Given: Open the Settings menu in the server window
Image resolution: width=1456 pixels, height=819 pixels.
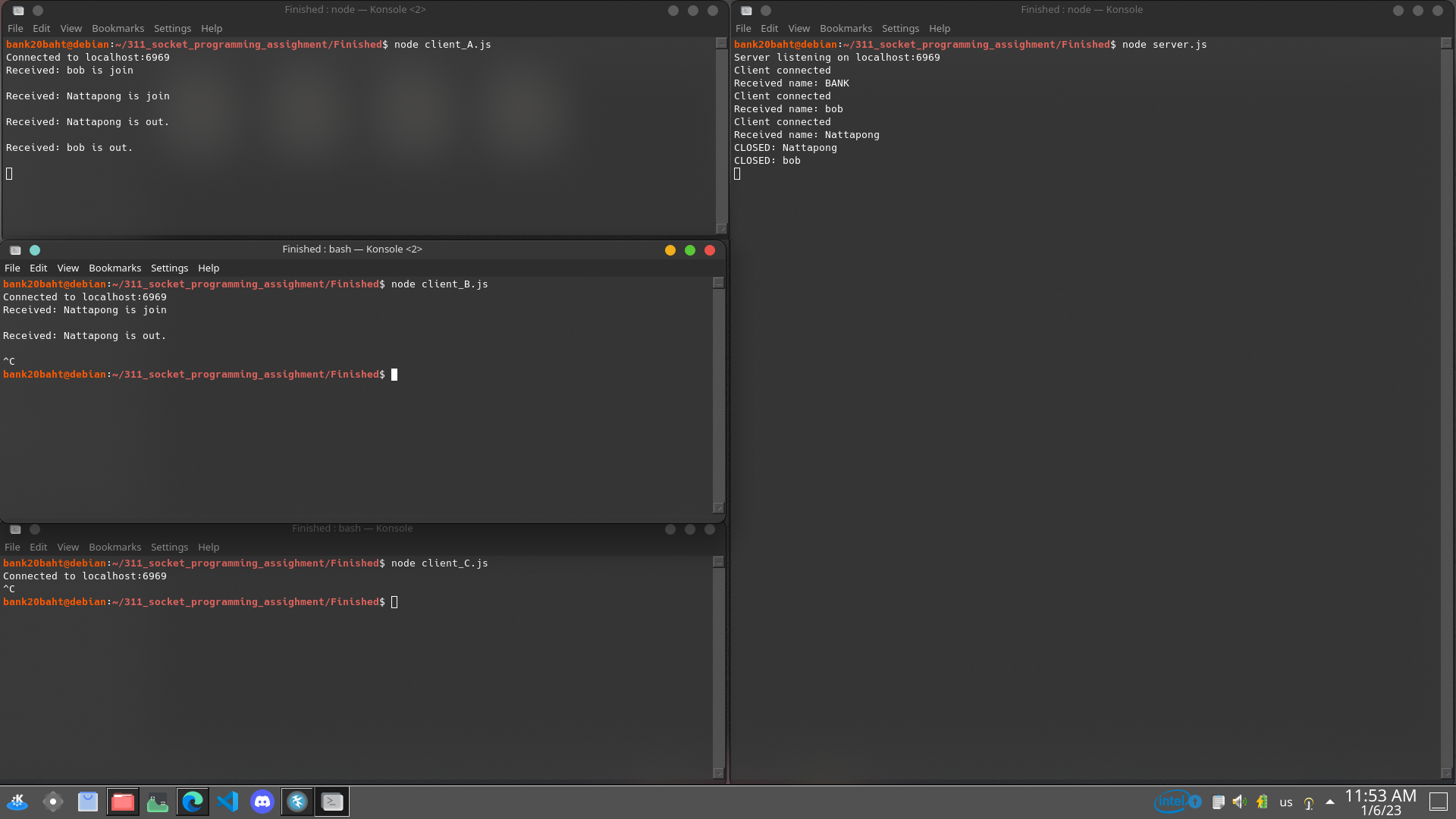Looking at the screenshot, I should click(x=900, y=28).
